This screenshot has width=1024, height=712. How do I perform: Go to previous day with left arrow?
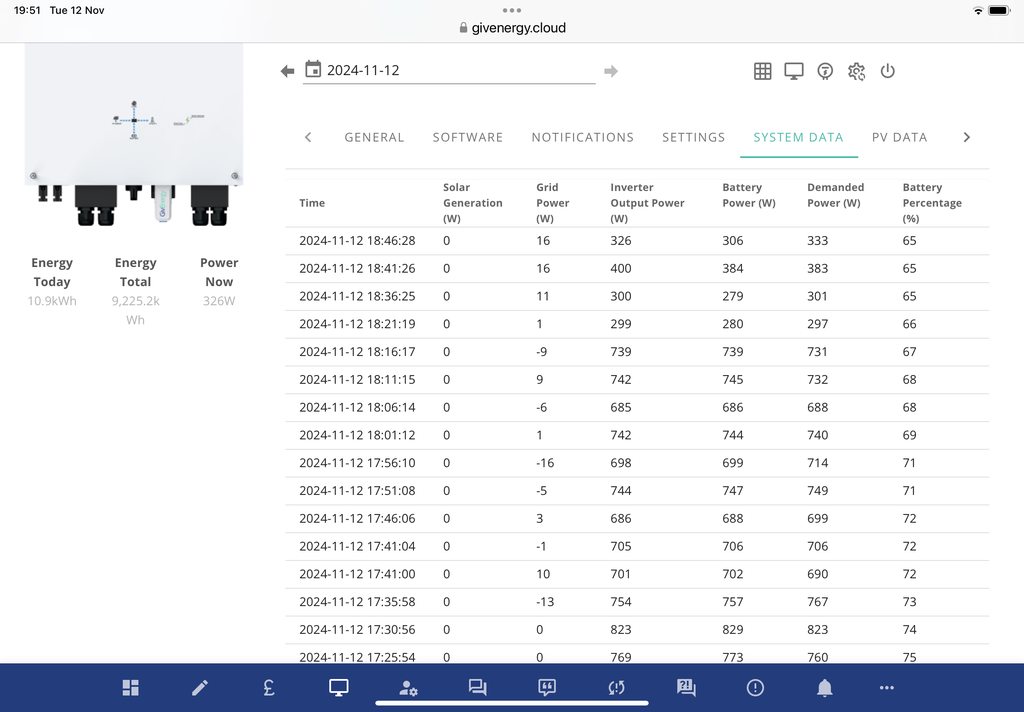pyautogui.click(x=288, y=71)
